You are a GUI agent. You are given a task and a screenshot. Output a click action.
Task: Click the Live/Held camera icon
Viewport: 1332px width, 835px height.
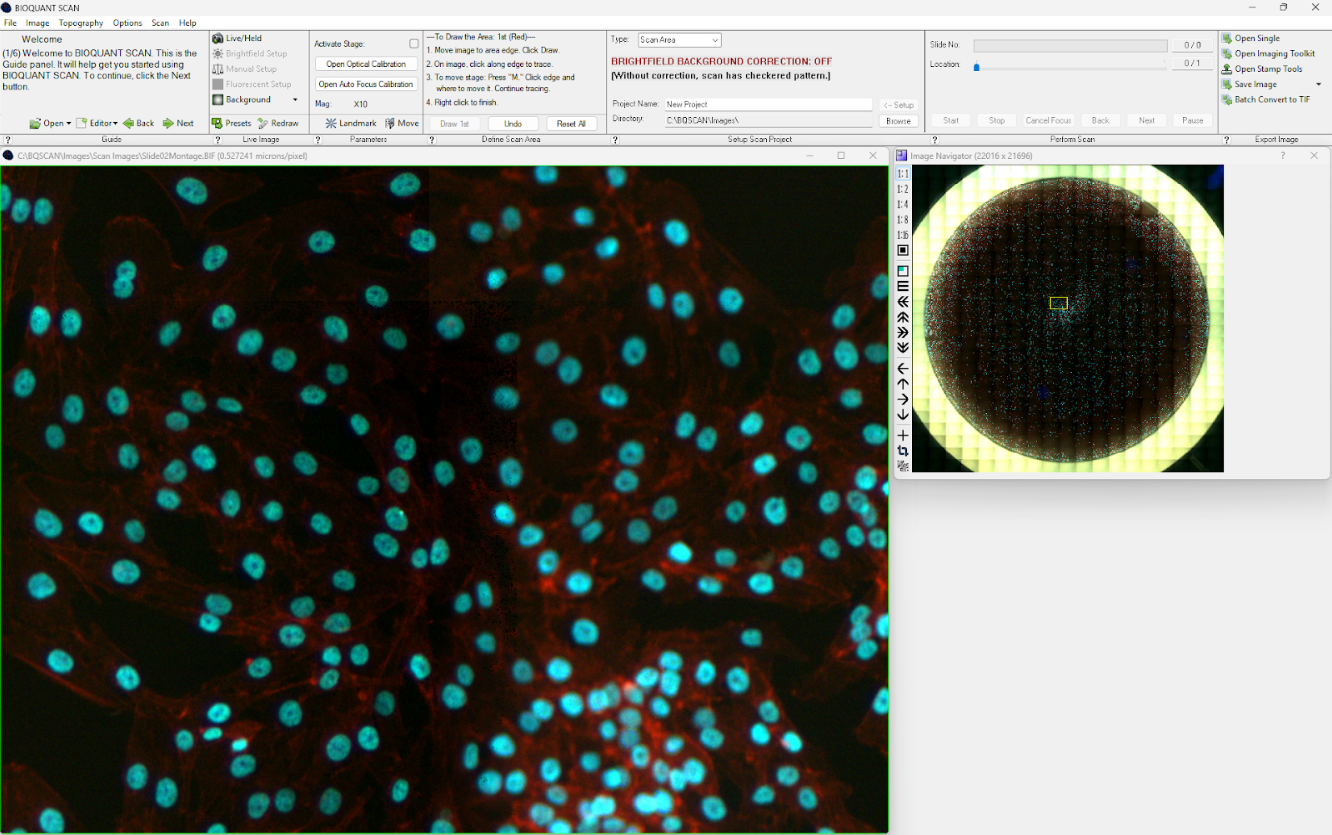coord(217,38)
